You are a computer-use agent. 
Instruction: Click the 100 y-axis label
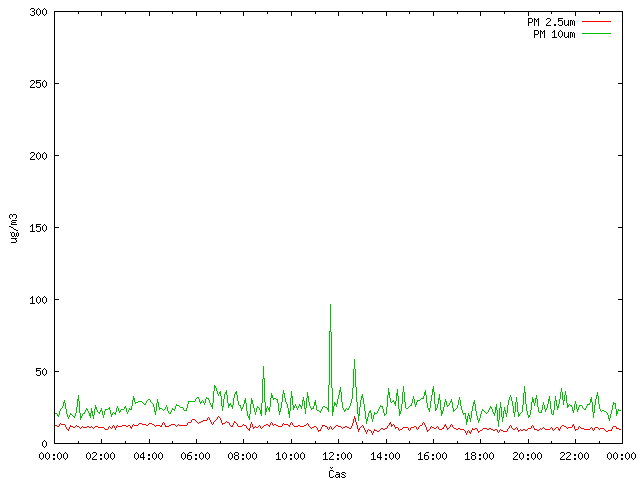point(38,300)
